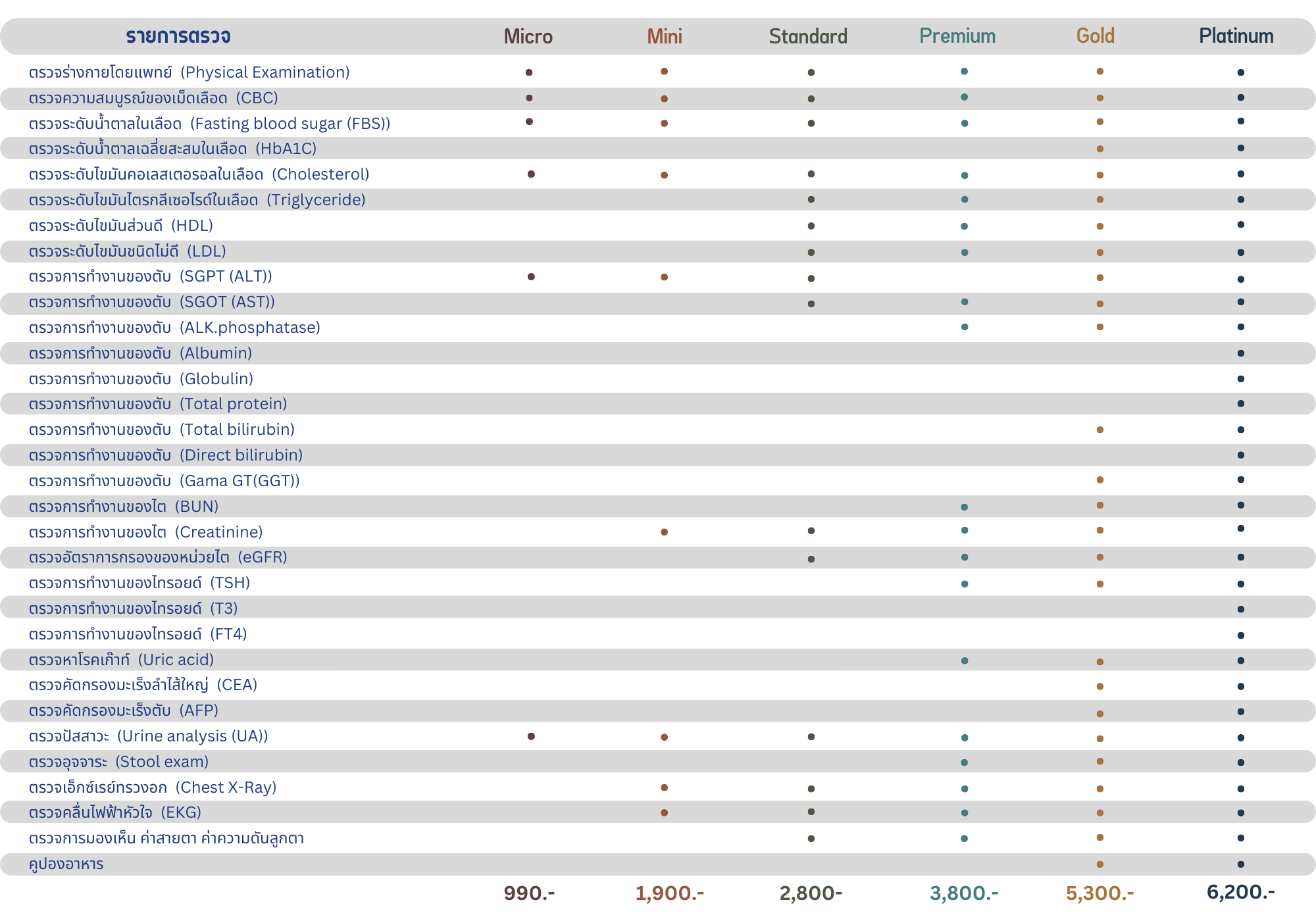The height and width of the screenshot is (921, 1316).
Task: Click the รายการตรวจ header title
Action: tap(178, 36)
